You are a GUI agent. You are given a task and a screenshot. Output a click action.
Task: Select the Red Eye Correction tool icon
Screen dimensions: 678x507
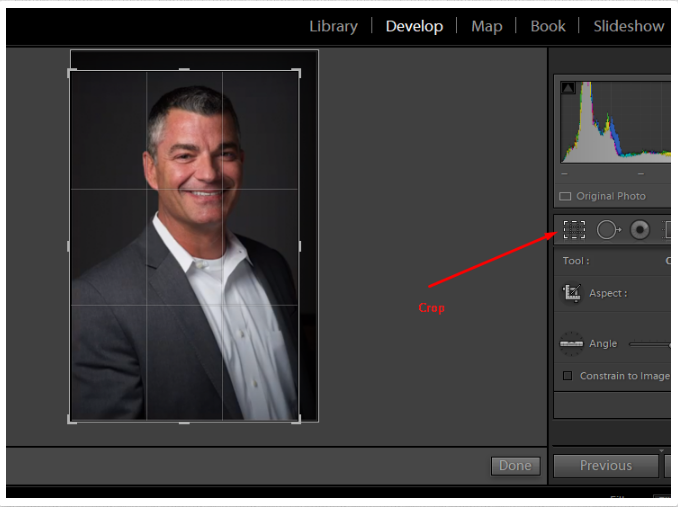(x=640, y=230)
